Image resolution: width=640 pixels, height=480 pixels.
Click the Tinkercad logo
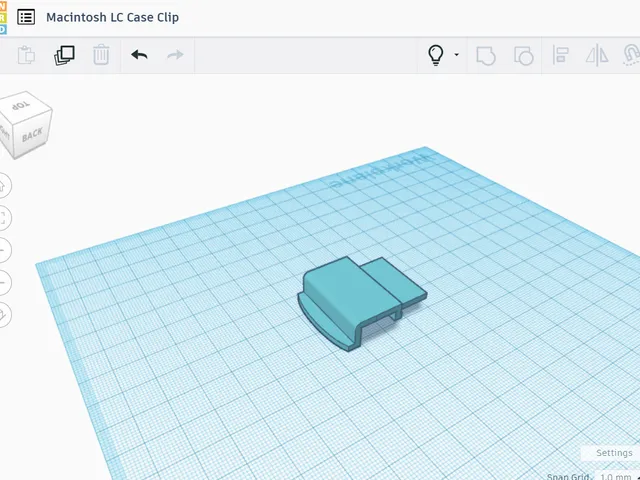[3, 17]
